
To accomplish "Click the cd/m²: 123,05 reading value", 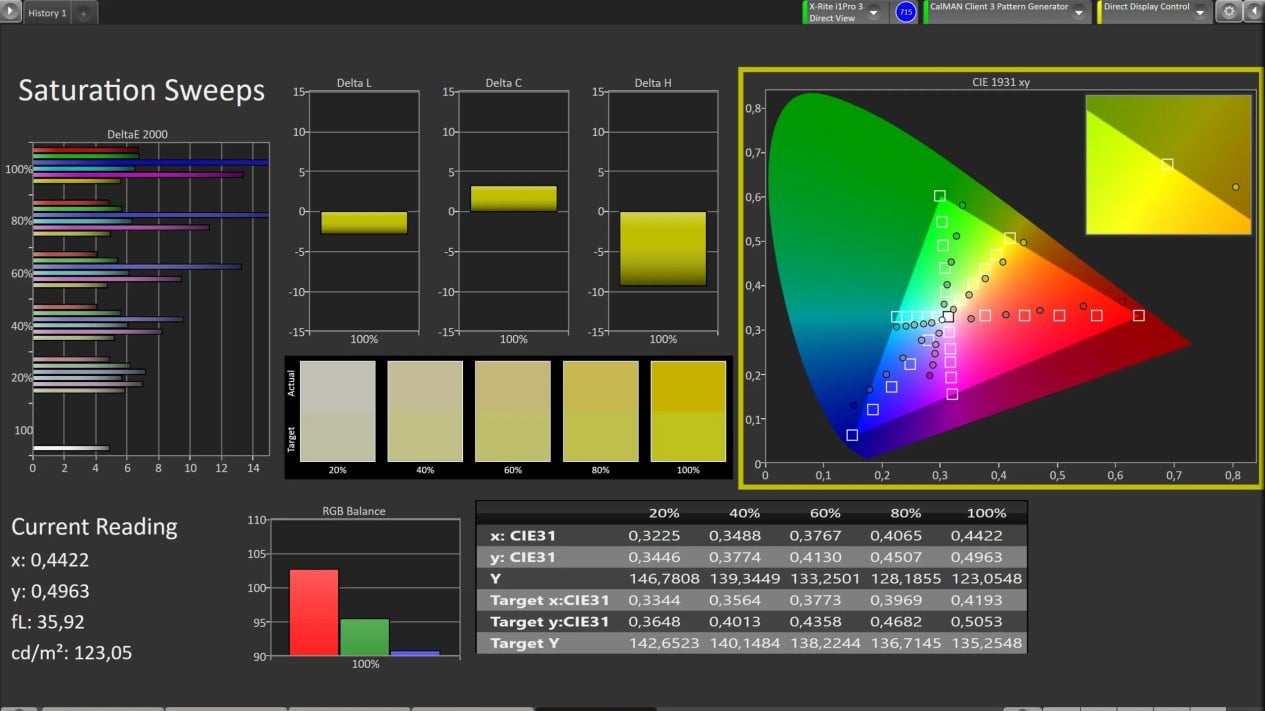I will click(x=71, y=653).
